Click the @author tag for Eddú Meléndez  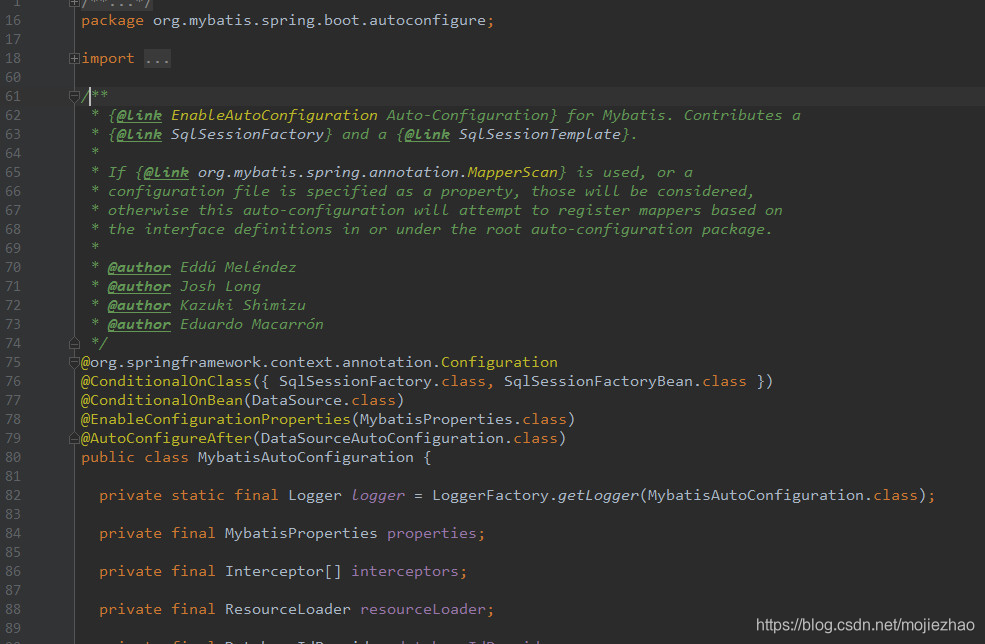pos(139,268)
